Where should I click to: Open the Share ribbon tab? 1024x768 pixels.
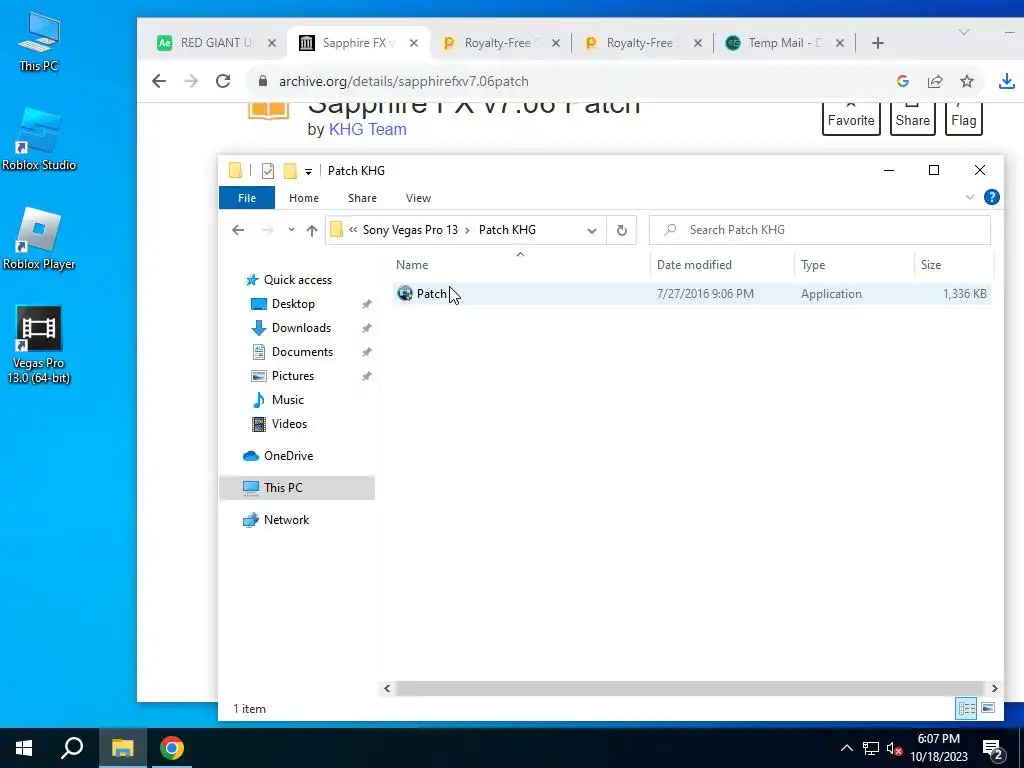[362, 198]
